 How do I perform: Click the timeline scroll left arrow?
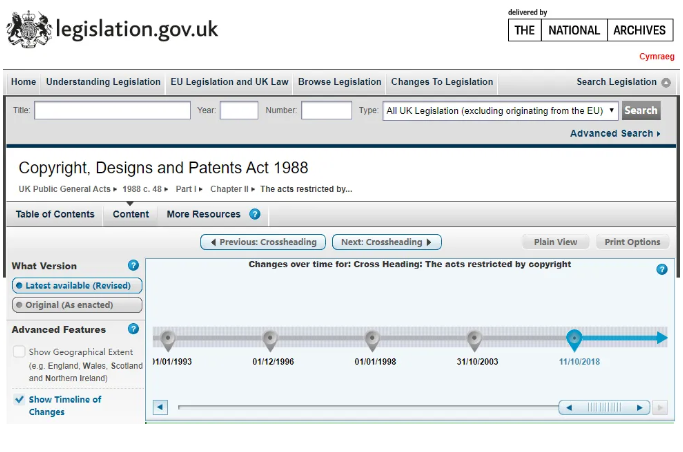click(160, 407)
